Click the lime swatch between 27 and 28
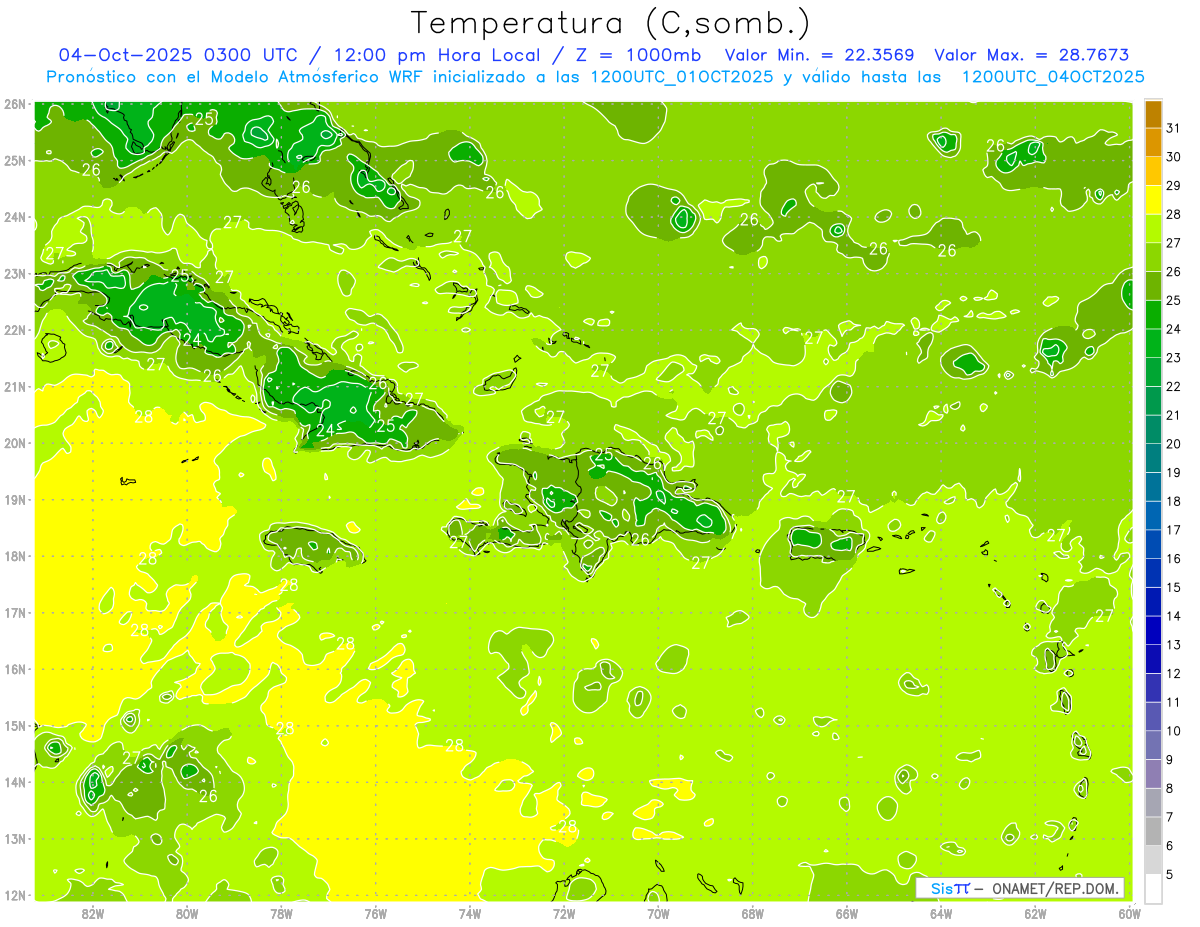1200x927 pixels. pyautogui.click(x=1153, y=228)
